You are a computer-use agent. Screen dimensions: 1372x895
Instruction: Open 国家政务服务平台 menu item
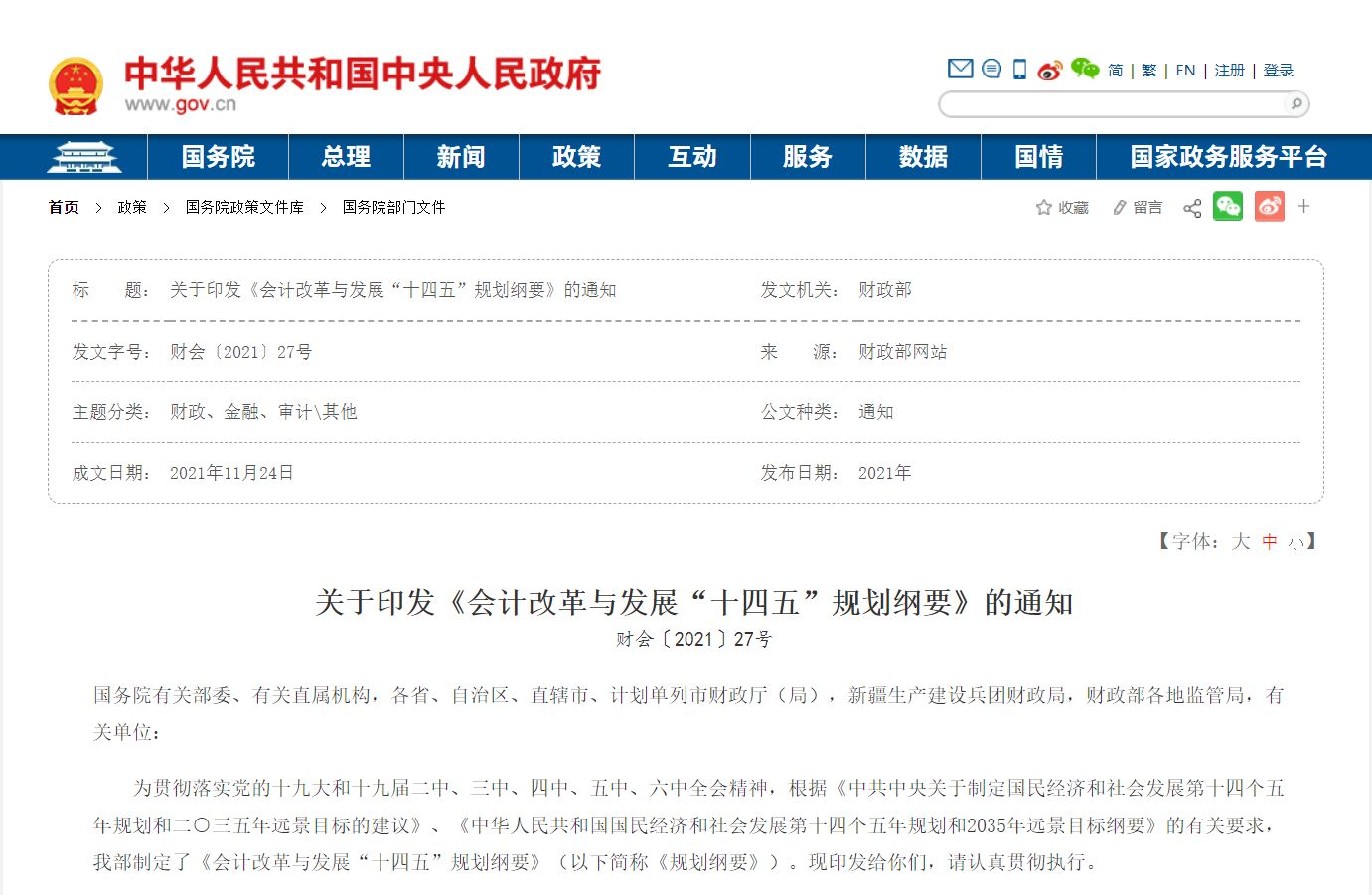pyautogui.click(x=1229, y=157)
